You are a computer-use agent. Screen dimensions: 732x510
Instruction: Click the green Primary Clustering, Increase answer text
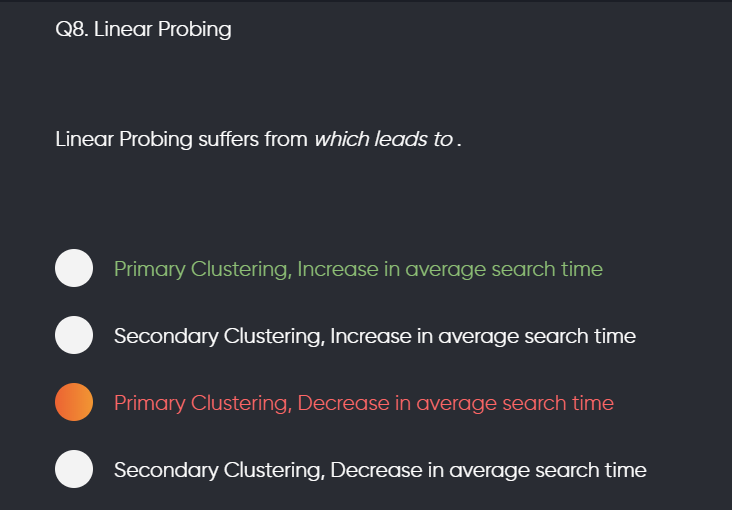click(358, 269)
